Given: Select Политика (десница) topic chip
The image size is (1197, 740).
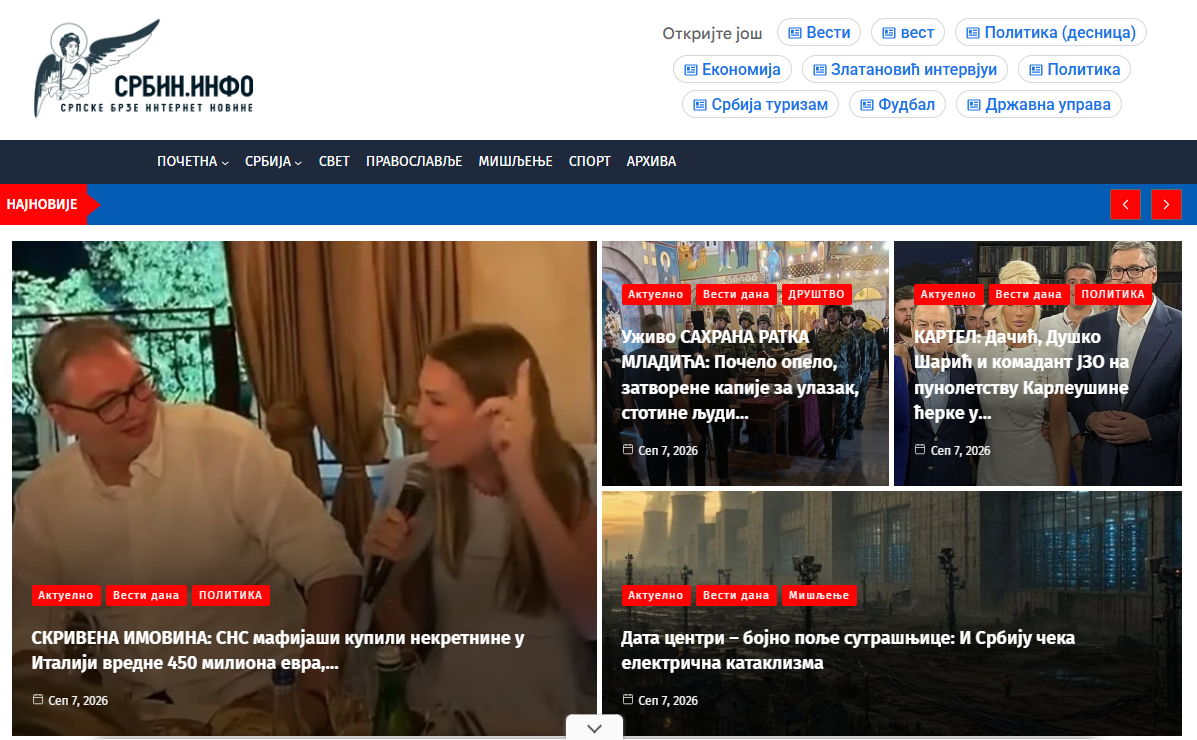Looking at the screenshot, I should 1050,33.
